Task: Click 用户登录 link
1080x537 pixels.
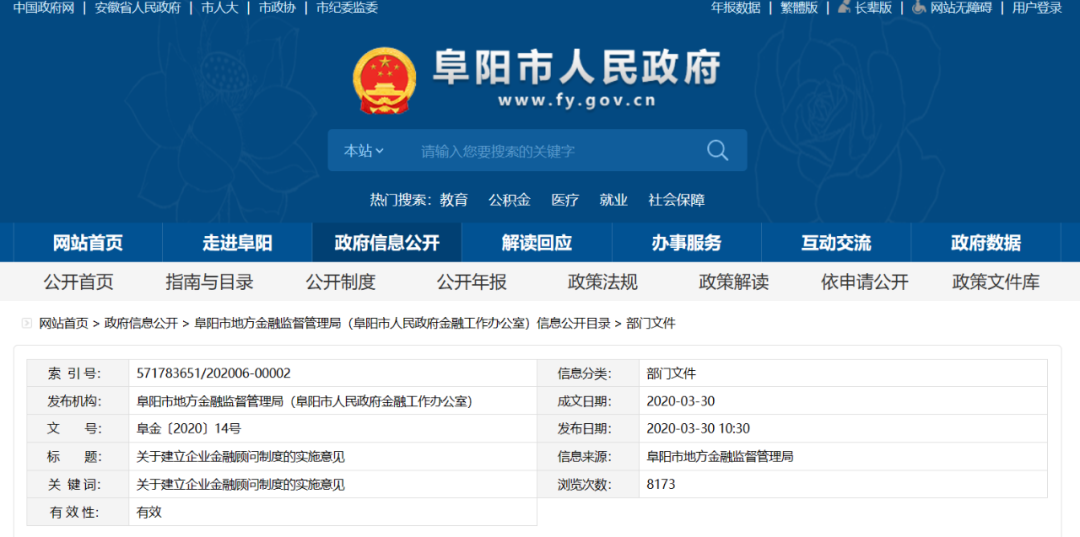Action: coord(1037,8)
